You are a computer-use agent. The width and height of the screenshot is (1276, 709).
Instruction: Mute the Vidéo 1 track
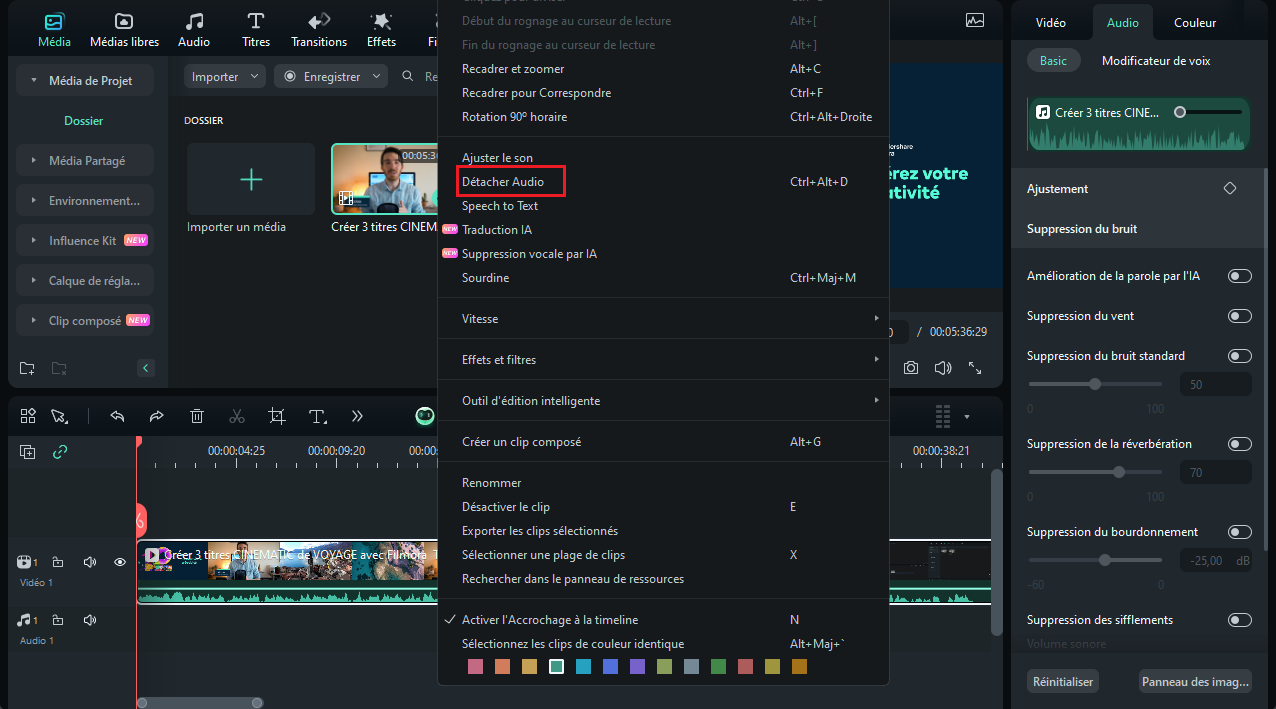click(x=90, y=562)
